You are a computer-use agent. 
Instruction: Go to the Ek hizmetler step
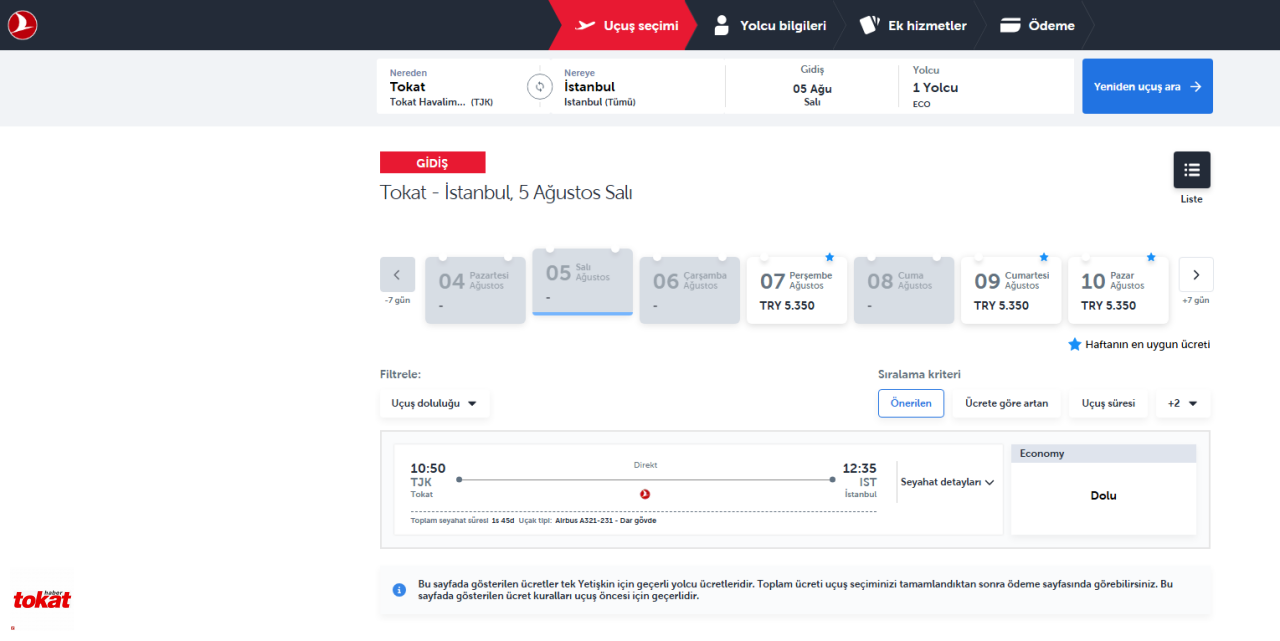point(914,25)
